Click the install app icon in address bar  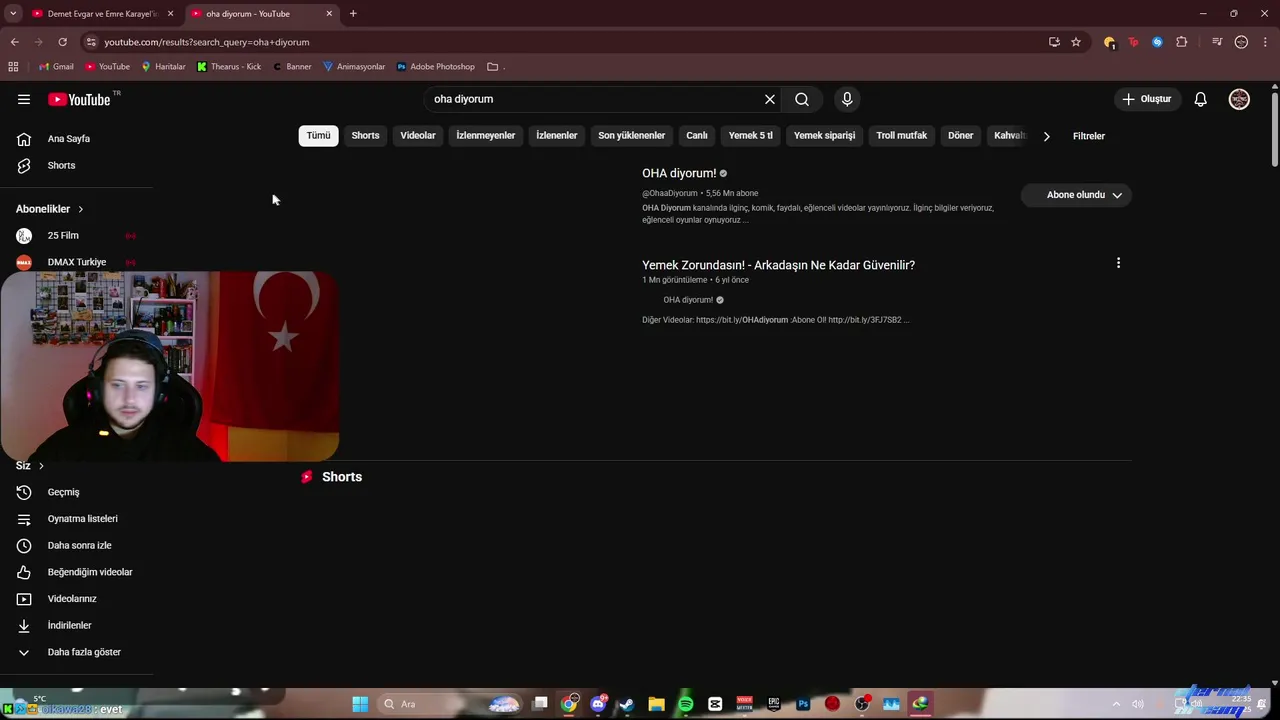(x=1054, y=42)
